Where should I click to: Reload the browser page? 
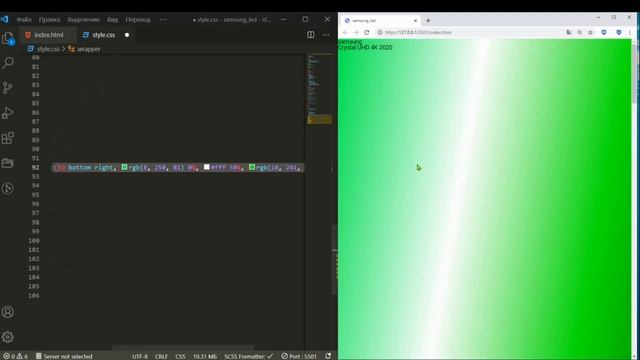coord(367,32)
